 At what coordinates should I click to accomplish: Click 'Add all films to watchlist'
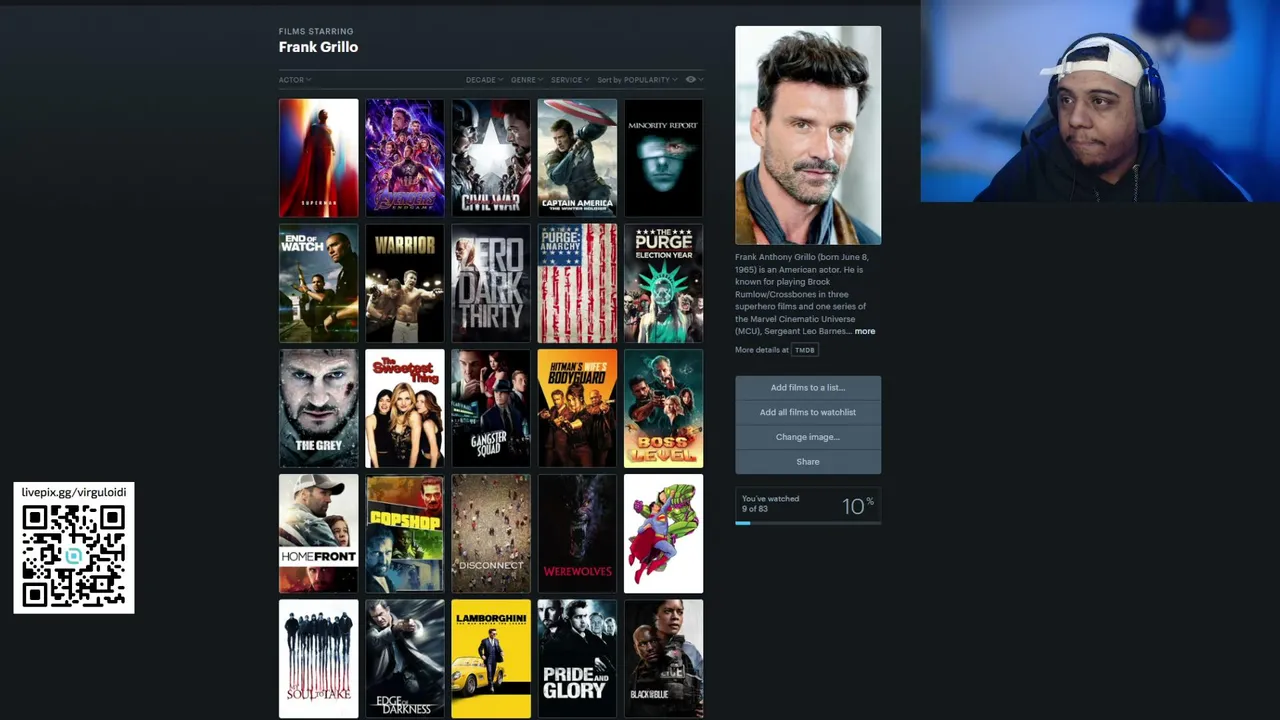click(808, 412)
